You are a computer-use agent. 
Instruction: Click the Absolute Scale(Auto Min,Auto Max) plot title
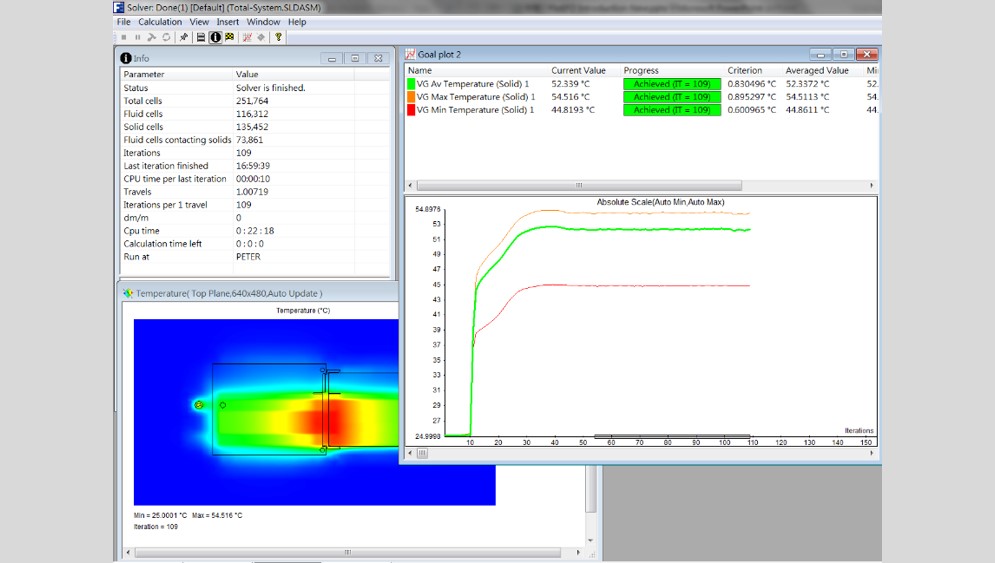(x=661, y=202)
